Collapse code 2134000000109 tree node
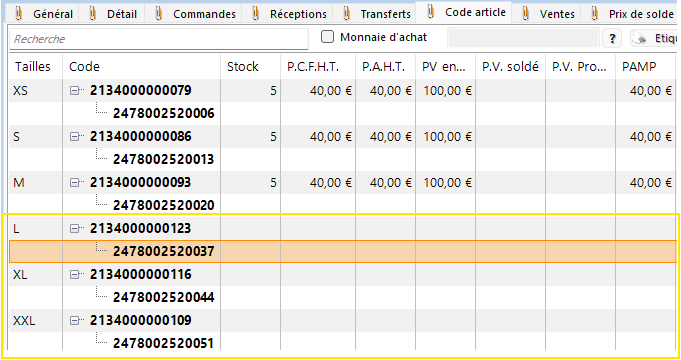Viewport: 681px width, 360px height. [x=75, y=320]
